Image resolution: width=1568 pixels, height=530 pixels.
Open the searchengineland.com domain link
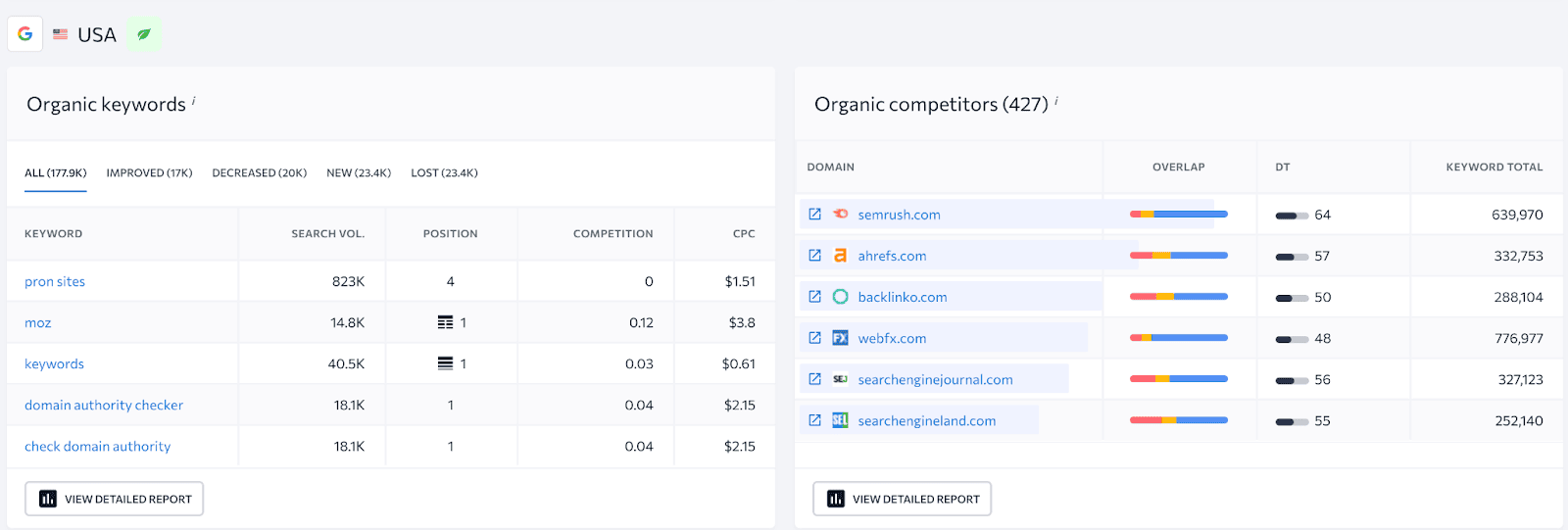coord(926,420)
